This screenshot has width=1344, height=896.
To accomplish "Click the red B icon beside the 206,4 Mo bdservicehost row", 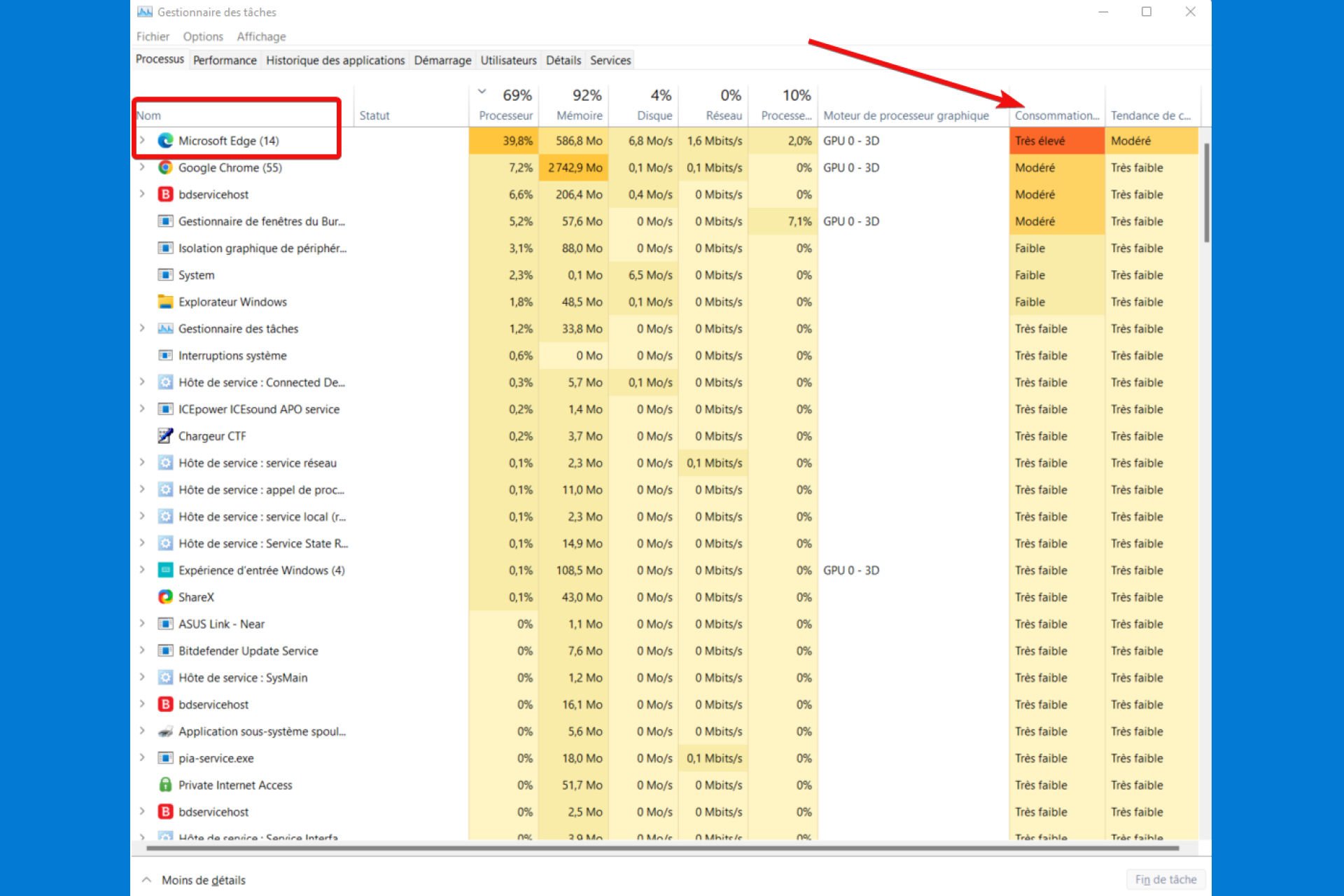I will click(x=165, y=195).
